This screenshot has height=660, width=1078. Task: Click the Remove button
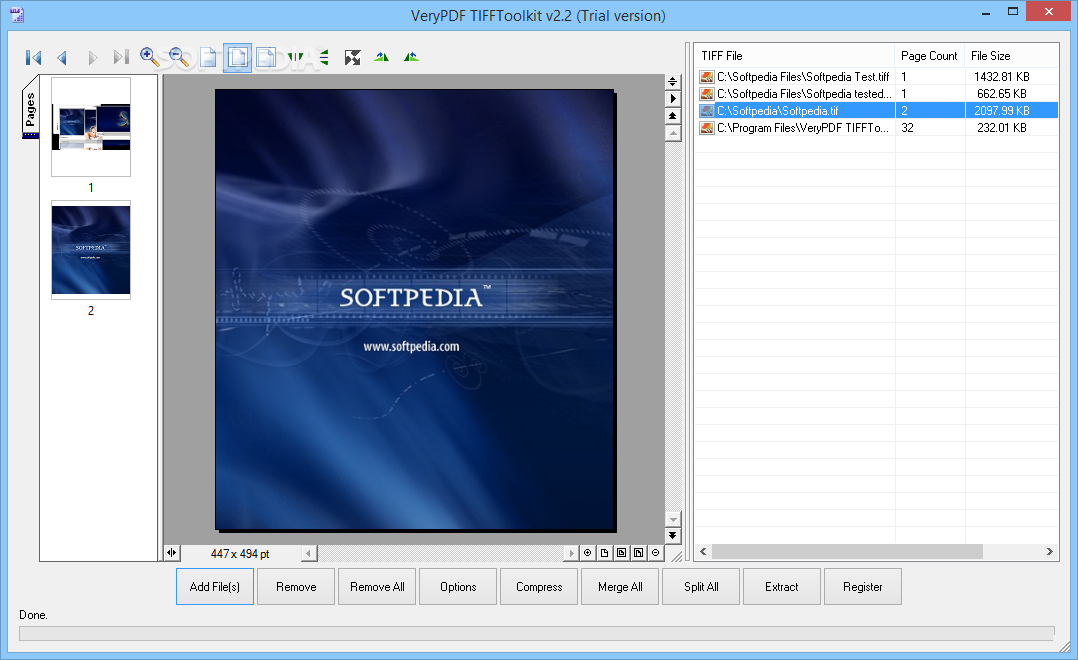pyautogui.click(x=296, y=586)
